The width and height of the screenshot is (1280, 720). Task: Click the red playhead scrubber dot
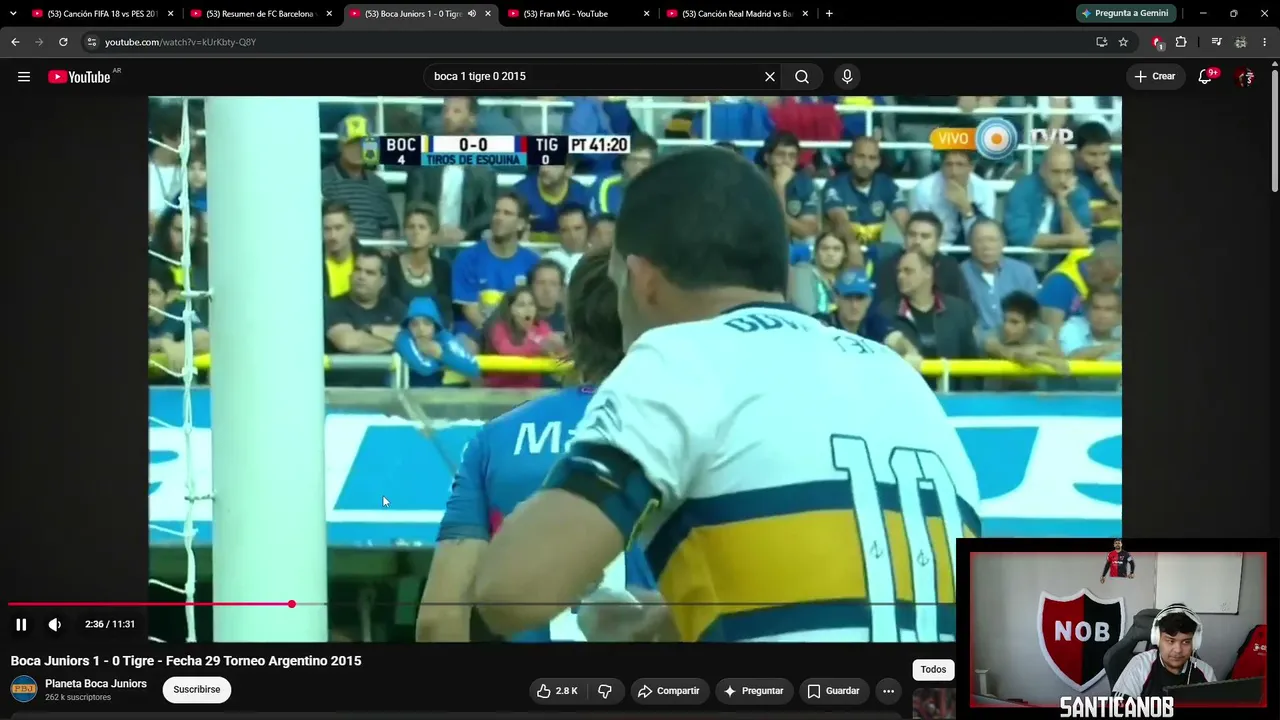tap(292, 604)
